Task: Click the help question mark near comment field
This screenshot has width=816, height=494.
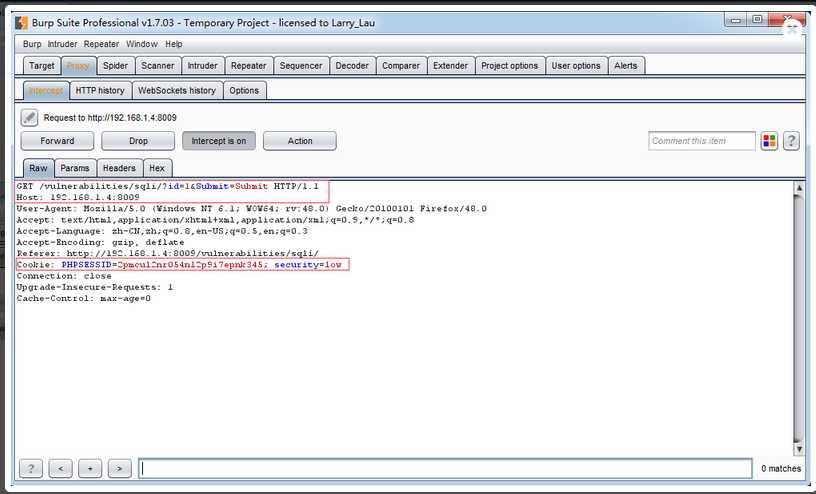Action: tap(791, 141)
